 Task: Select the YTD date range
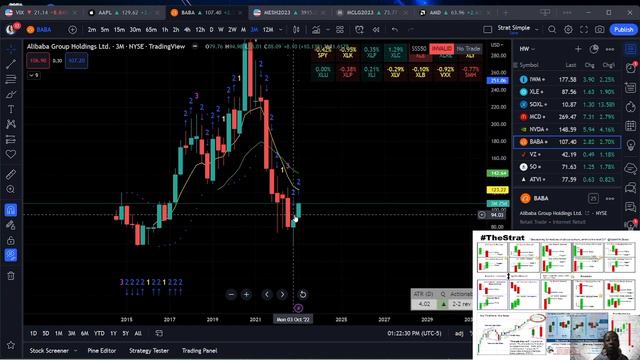[x=99, y=333]
